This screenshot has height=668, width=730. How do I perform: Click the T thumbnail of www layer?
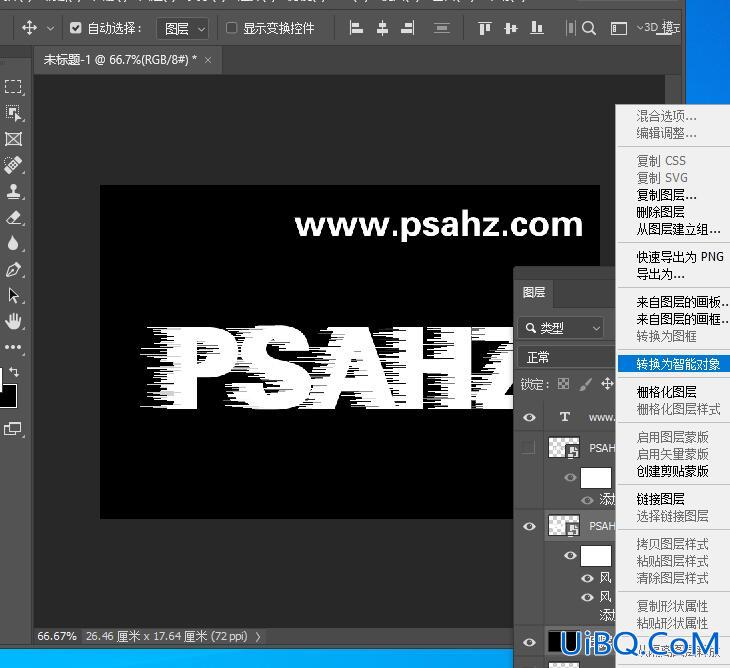tap(565, 417)
